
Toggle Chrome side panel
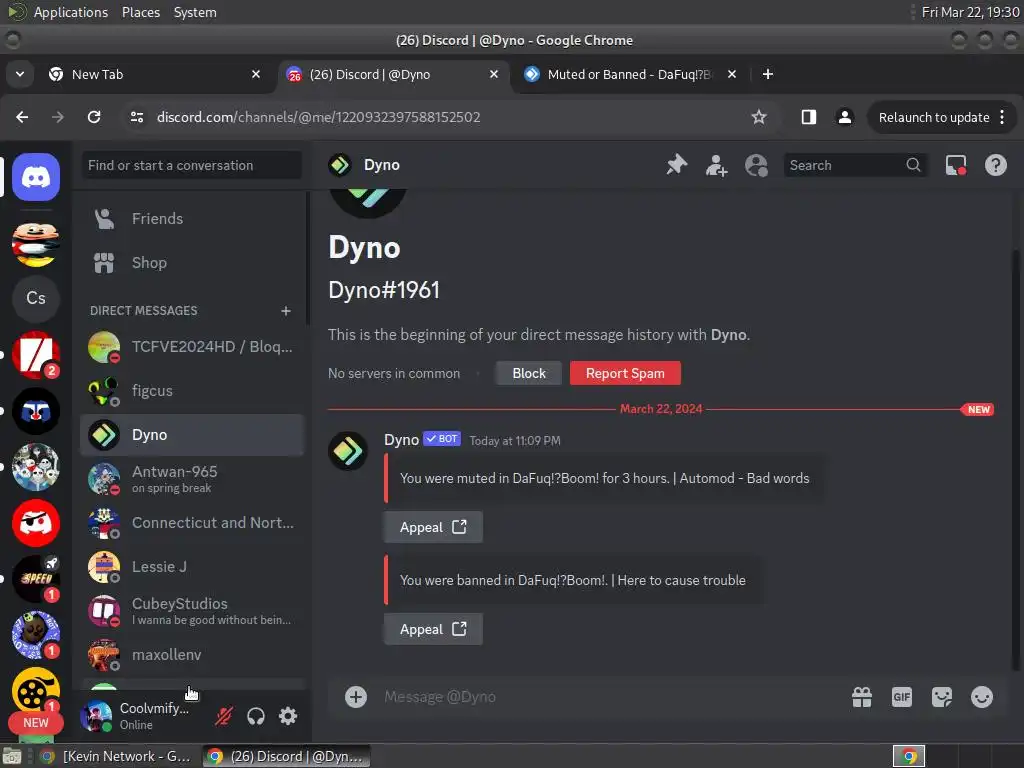(808, 117)
